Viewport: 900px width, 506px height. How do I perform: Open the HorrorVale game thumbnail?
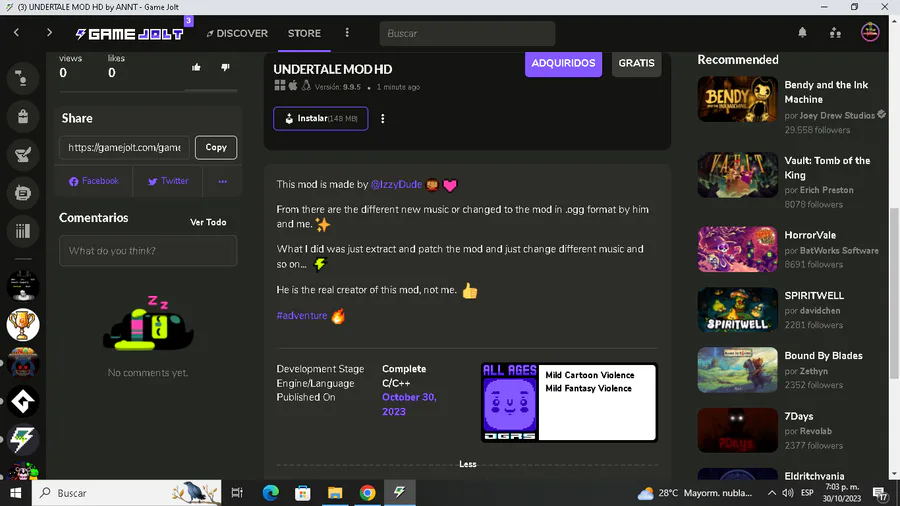tap(738, 249)
